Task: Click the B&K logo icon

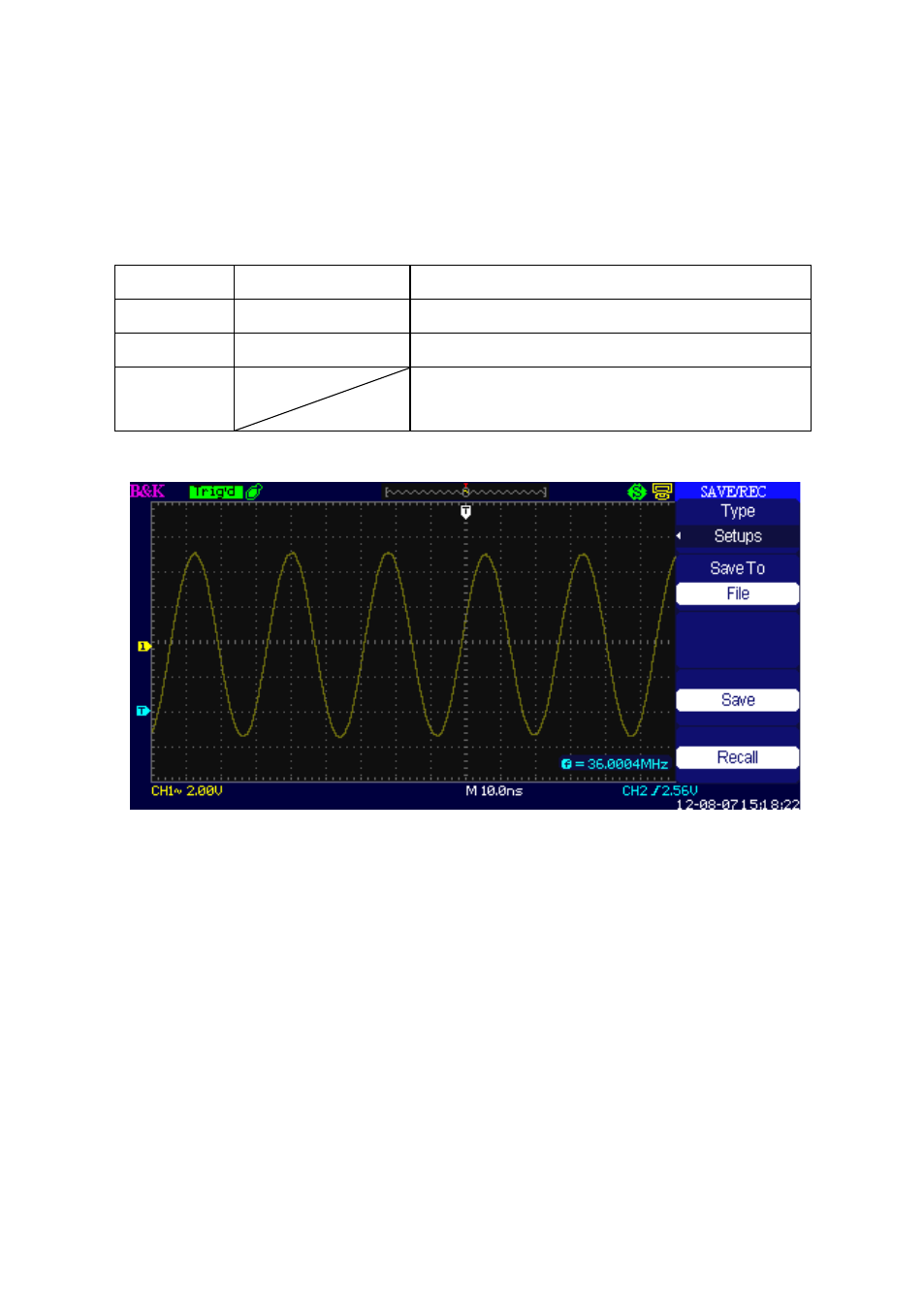Action: pos(147,492)
